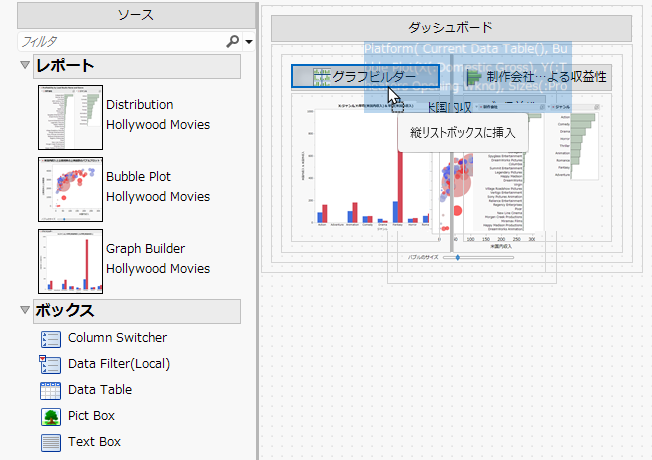Adjust the バブルのサイズ slider handle
The height and width of the screenshot is (460, 652).
coord(457,257)
